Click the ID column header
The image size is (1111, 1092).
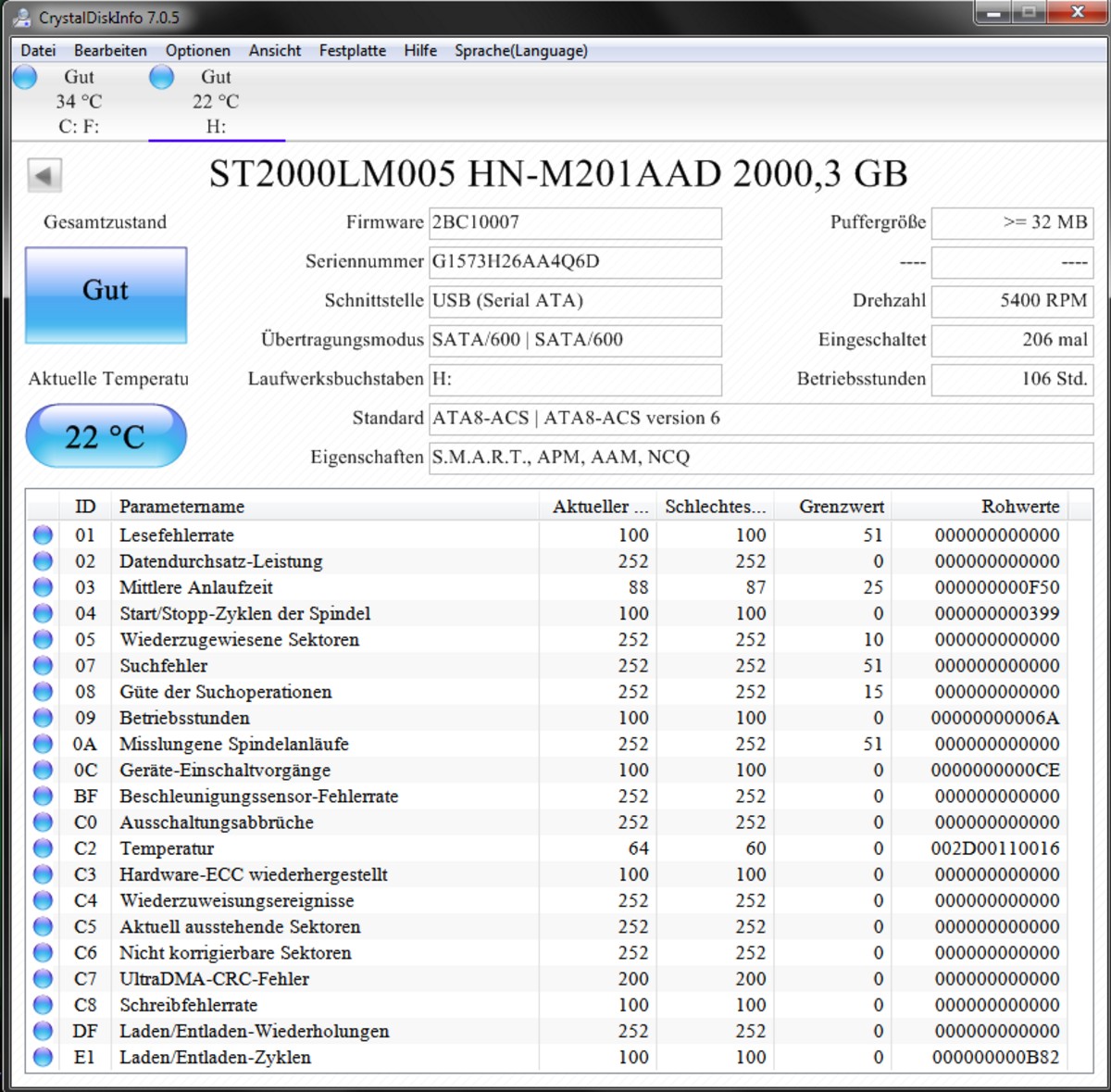pyautogui.click(x=85, y=507)
